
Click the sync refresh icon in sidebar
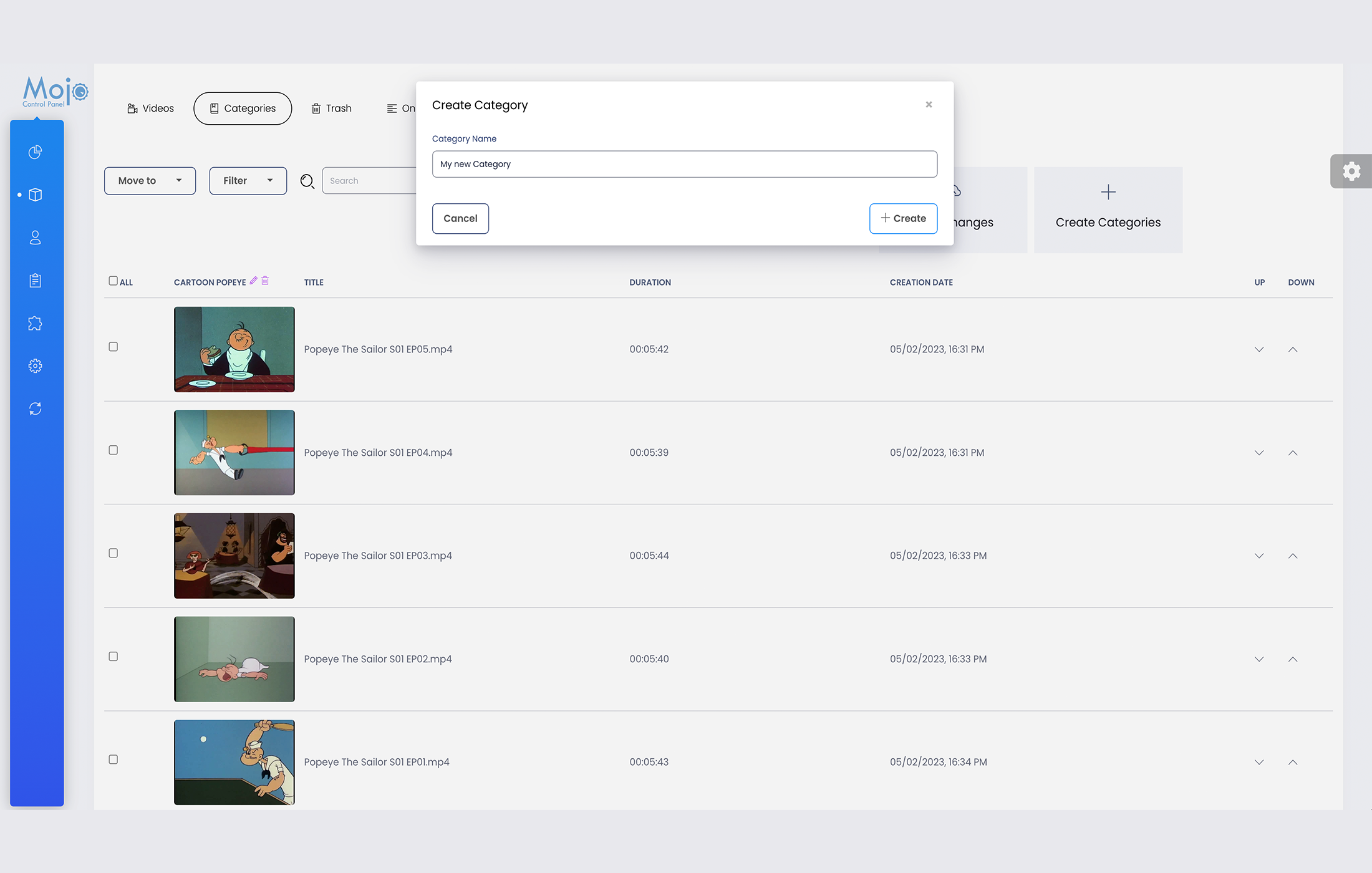coord(35,408)
